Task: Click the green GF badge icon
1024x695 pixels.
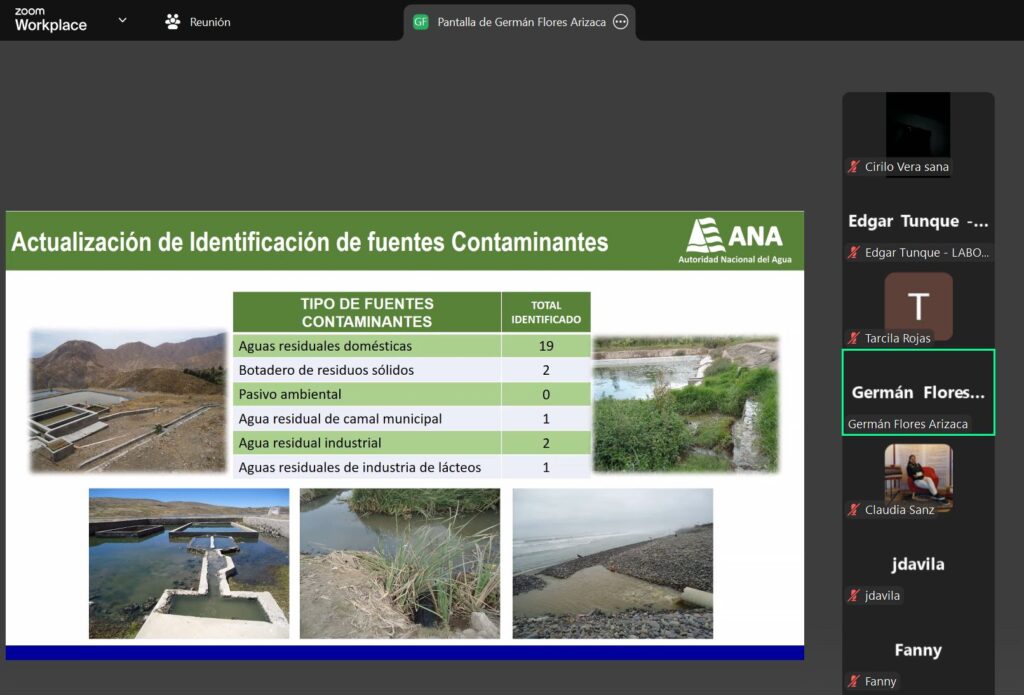Action: 421,22
